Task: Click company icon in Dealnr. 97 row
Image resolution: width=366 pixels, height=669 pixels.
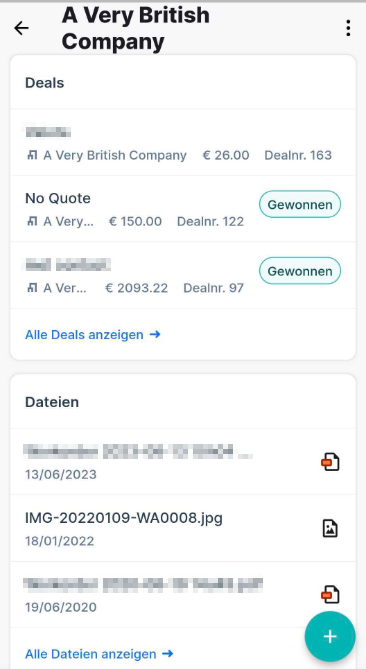Action: point(32,288)
